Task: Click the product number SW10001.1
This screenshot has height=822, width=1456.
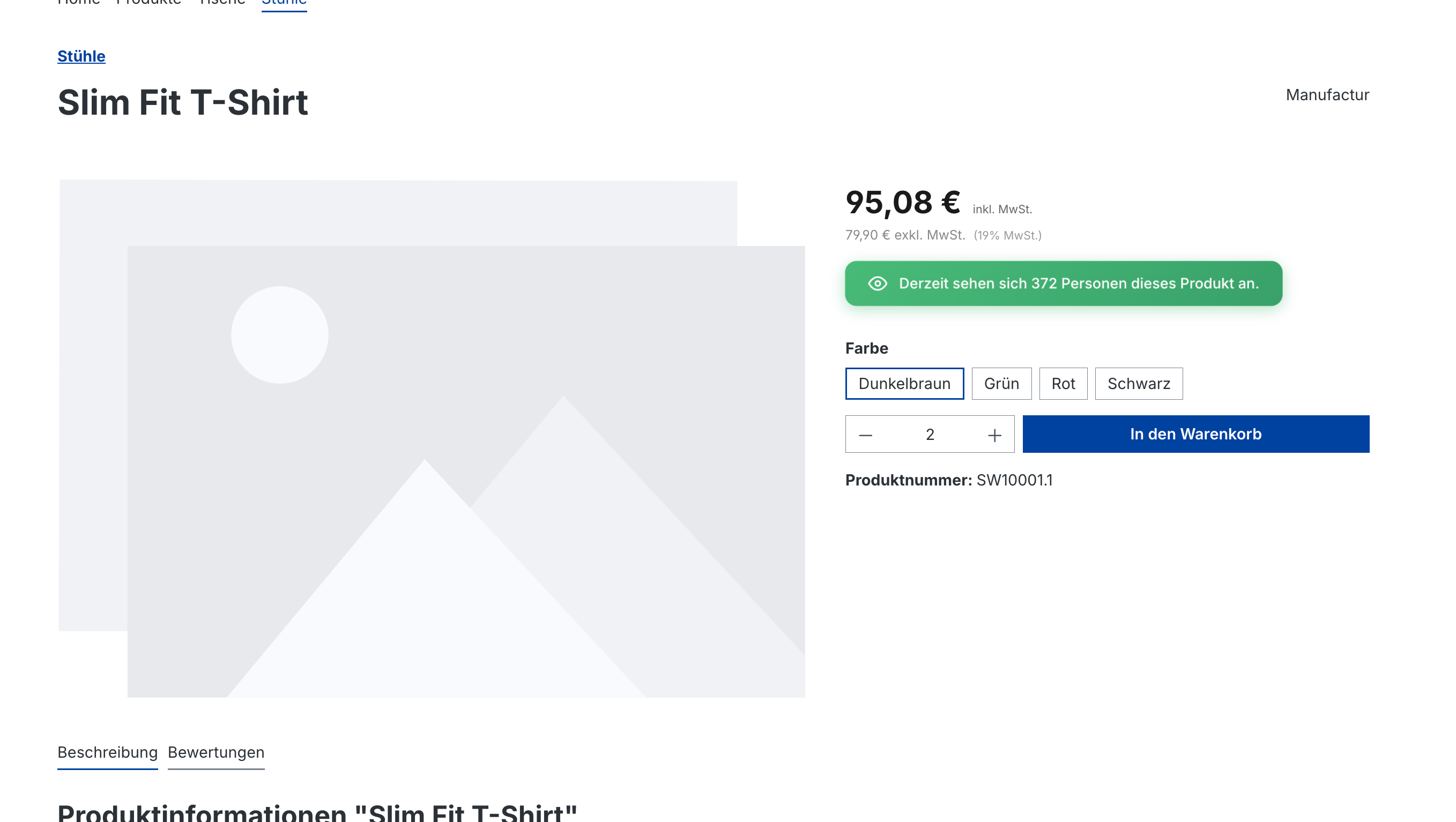Action: pos(1014,480)
